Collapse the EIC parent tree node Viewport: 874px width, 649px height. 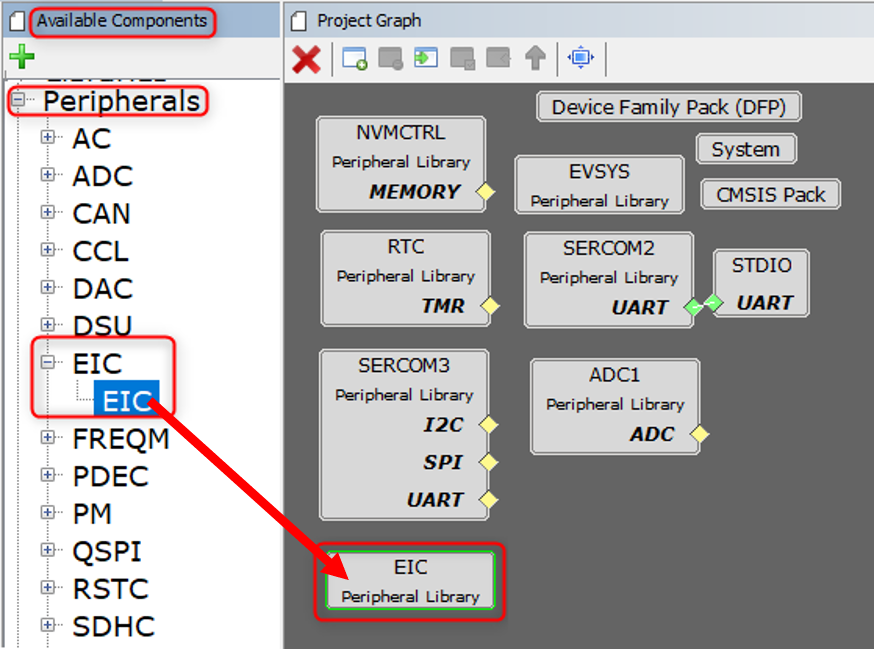coord(48,364)
